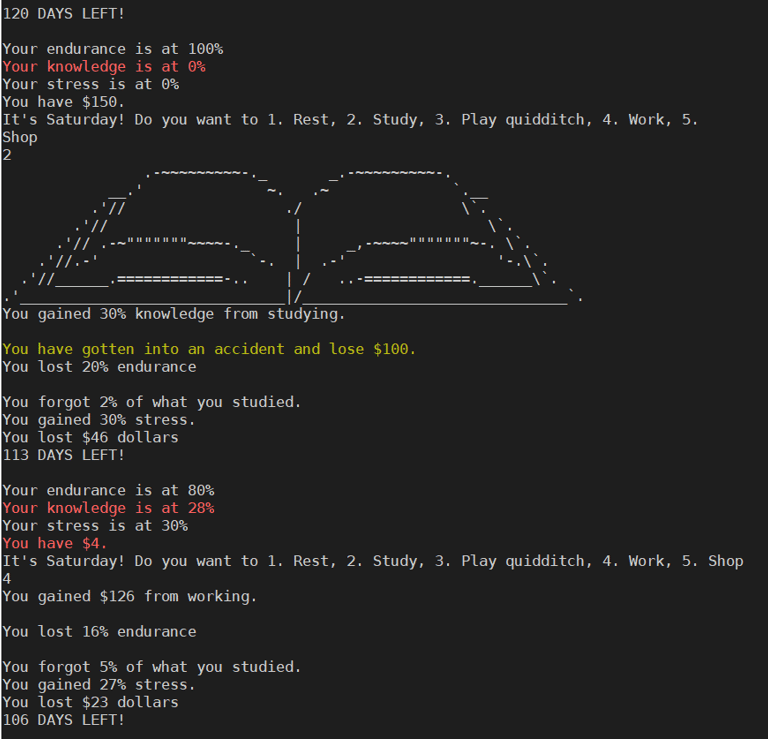
Task: Click 'You gained 30% stress.' line
Action: click(99, 420)
